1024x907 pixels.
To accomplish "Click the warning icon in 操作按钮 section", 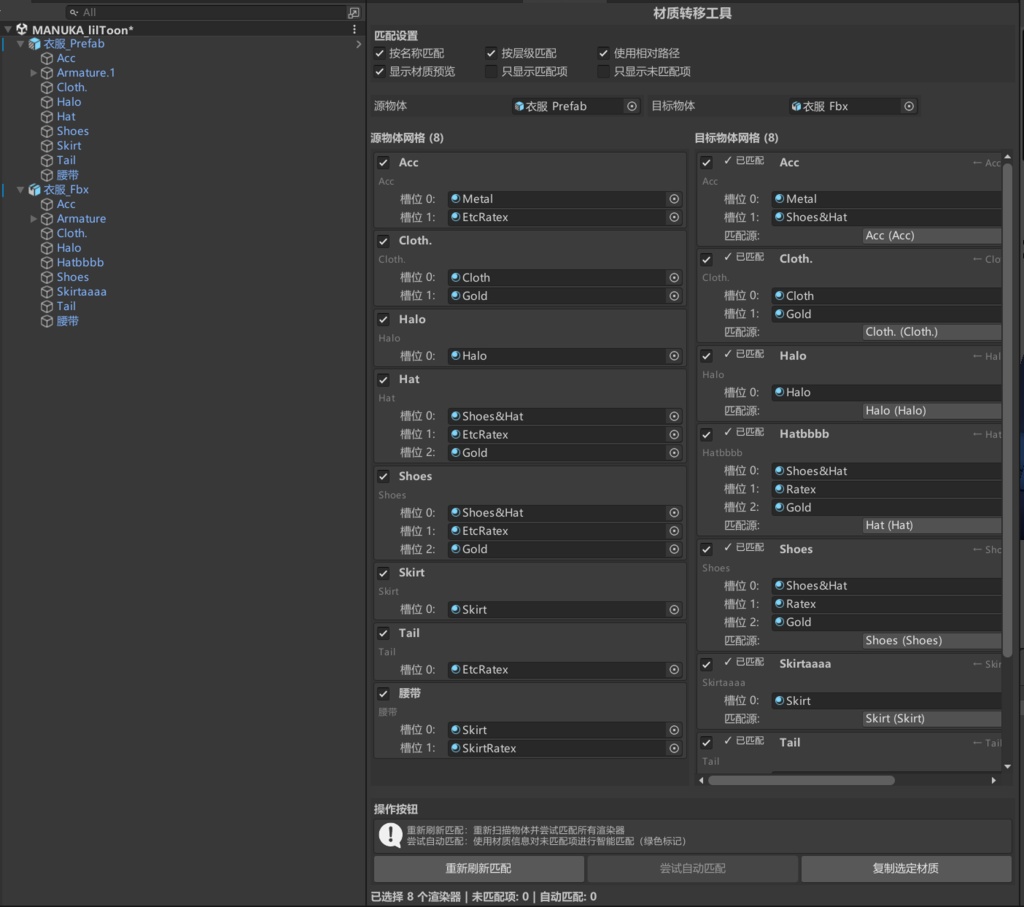I will (x=390, y=835).
